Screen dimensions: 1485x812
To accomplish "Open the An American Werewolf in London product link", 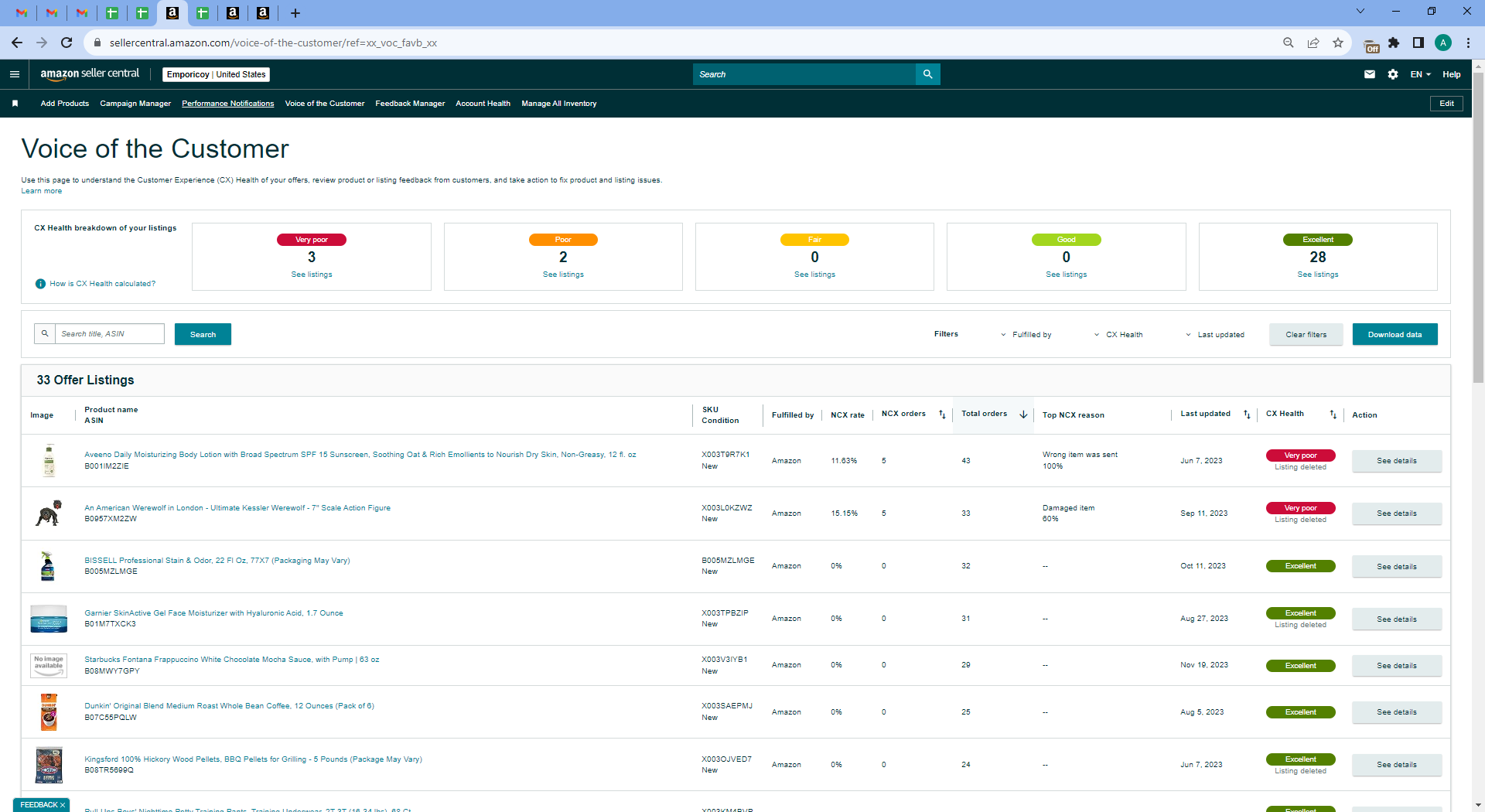I will [x=237, y=508].
